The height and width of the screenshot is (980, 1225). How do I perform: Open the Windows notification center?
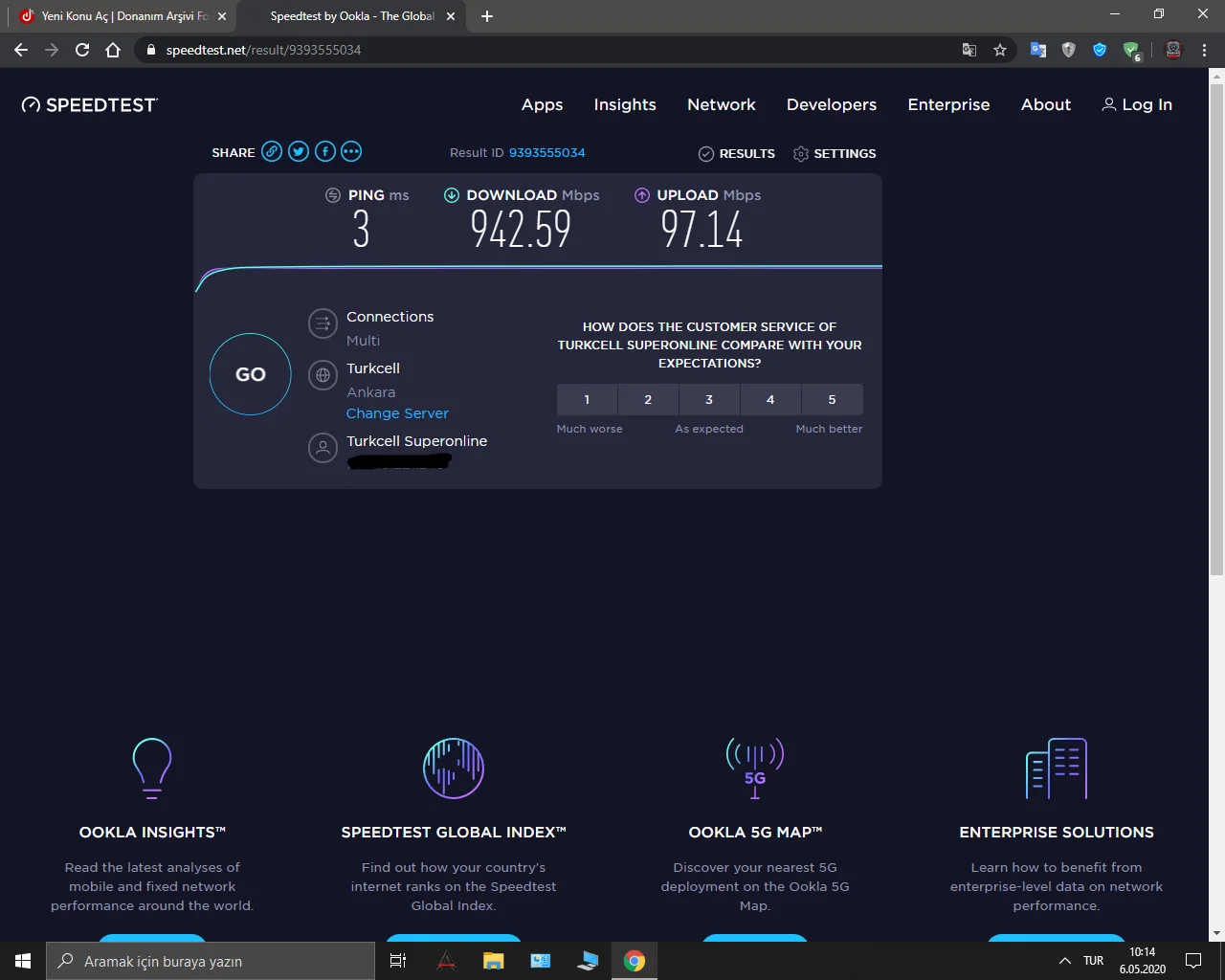(x=1193, y=961)
